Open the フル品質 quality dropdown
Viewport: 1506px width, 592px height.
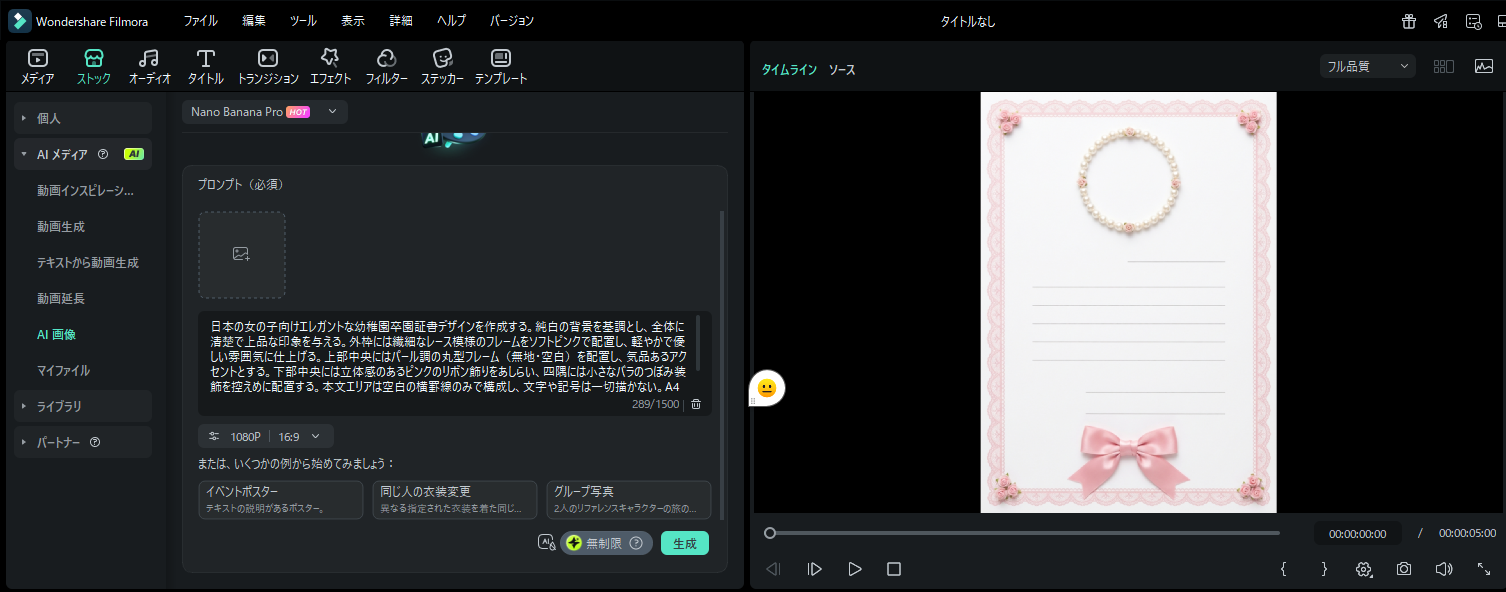click(x=1366, y=67)
